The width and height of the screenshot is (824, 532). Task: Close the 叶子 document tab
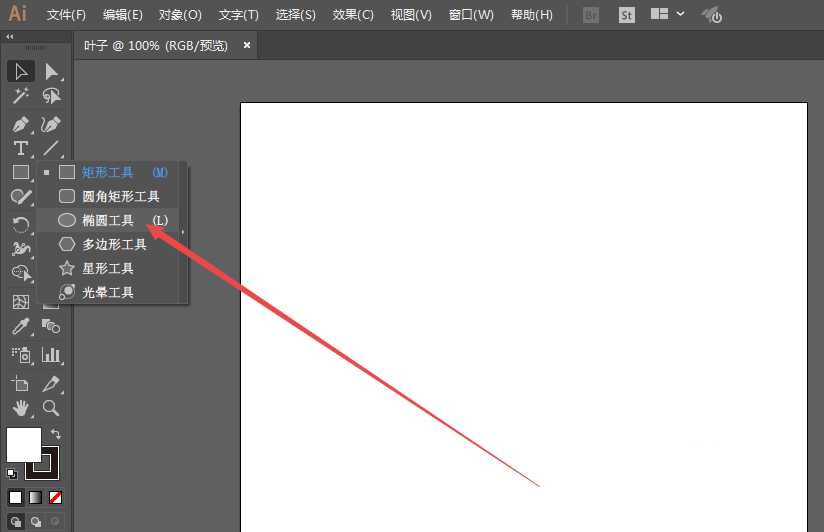tap(246, 45)
